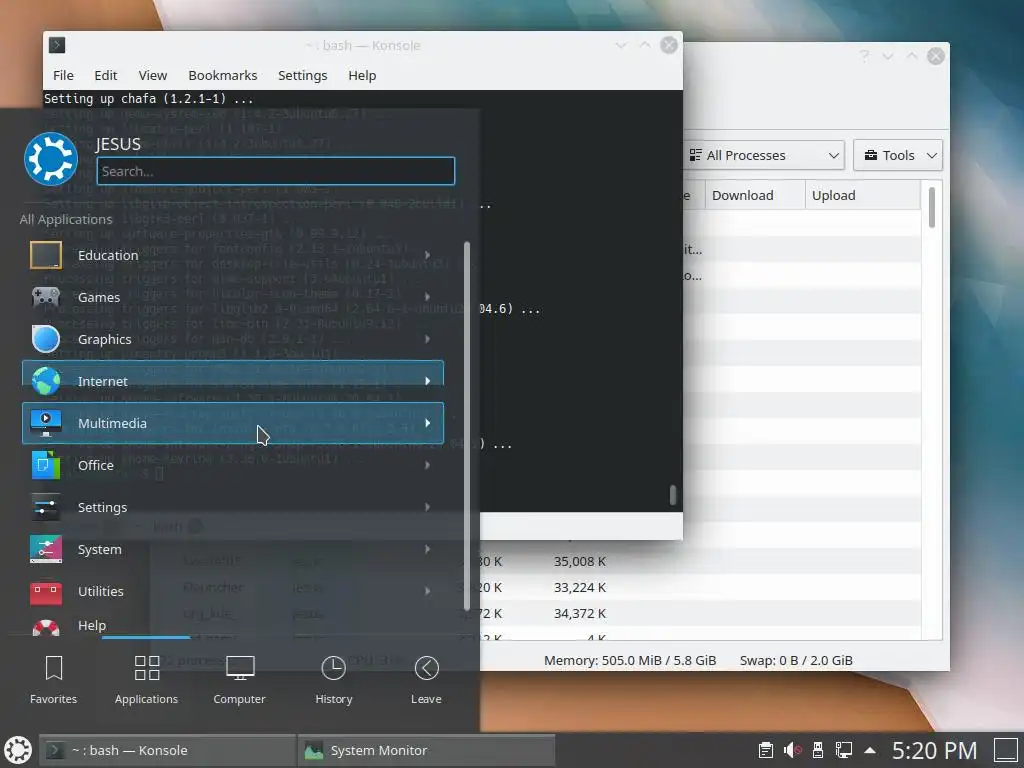Open the removable devices tray icon
The image size is (1024, 768).
pyautogui.click(x=818, y=750)
